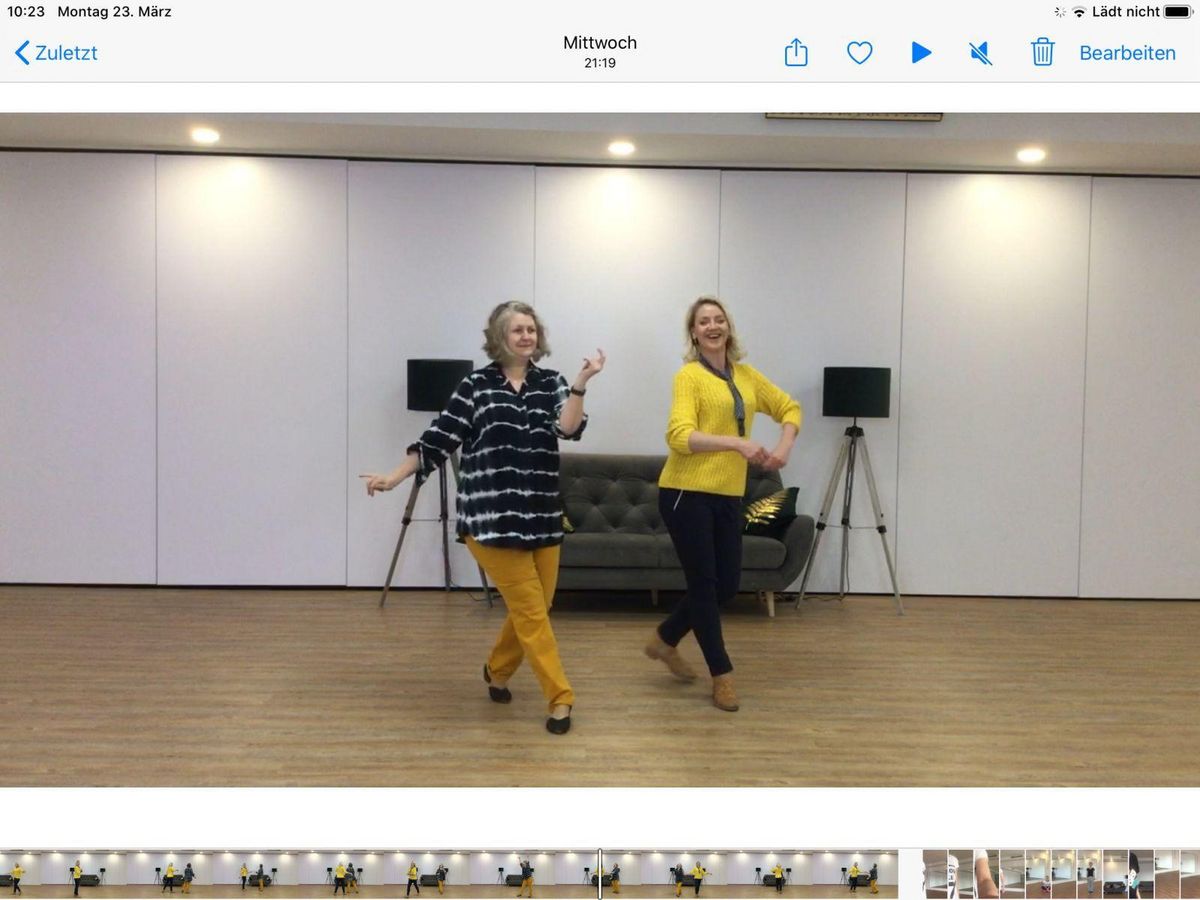Tap the Wi-Fi icon in the status bar
This screenshot has width=1200, height=900.
pos(1079,12)
